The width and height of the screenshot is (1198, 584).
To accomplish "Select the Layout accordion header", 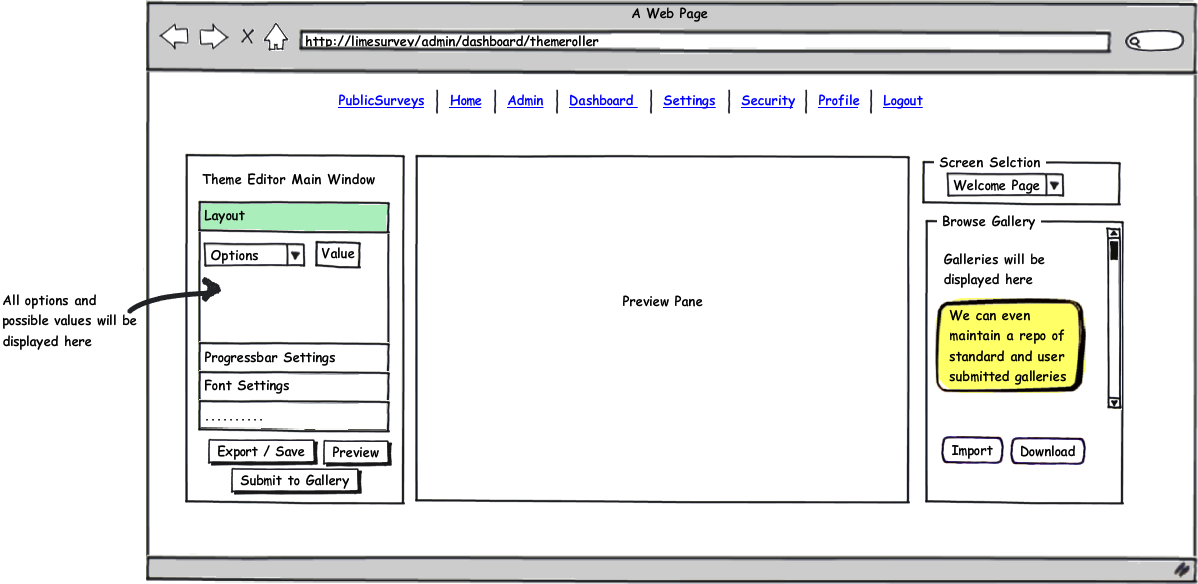I will (293, 217).
